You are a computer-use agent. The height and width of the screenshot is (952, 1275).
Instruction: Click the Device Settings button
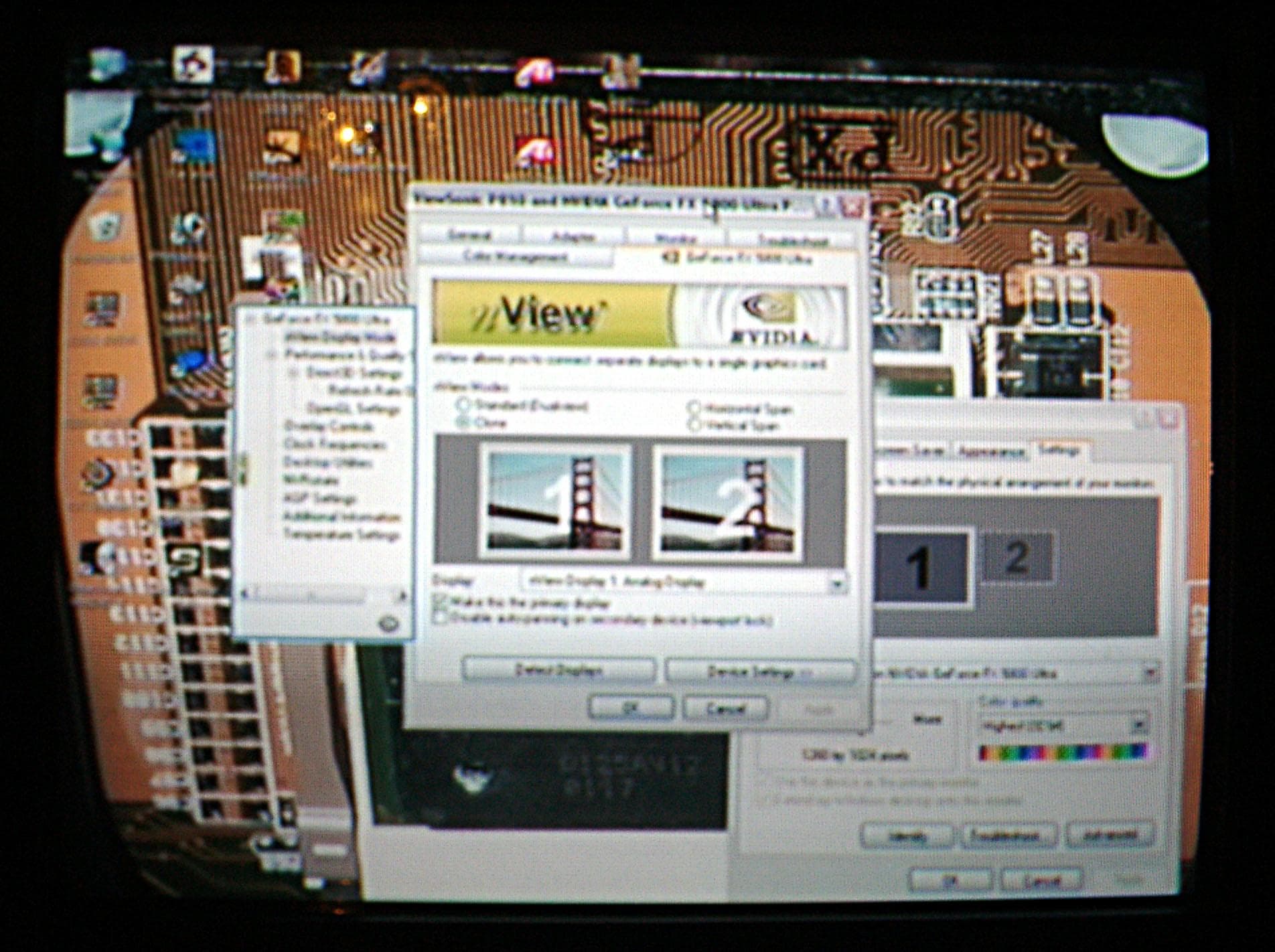(760, 671)
